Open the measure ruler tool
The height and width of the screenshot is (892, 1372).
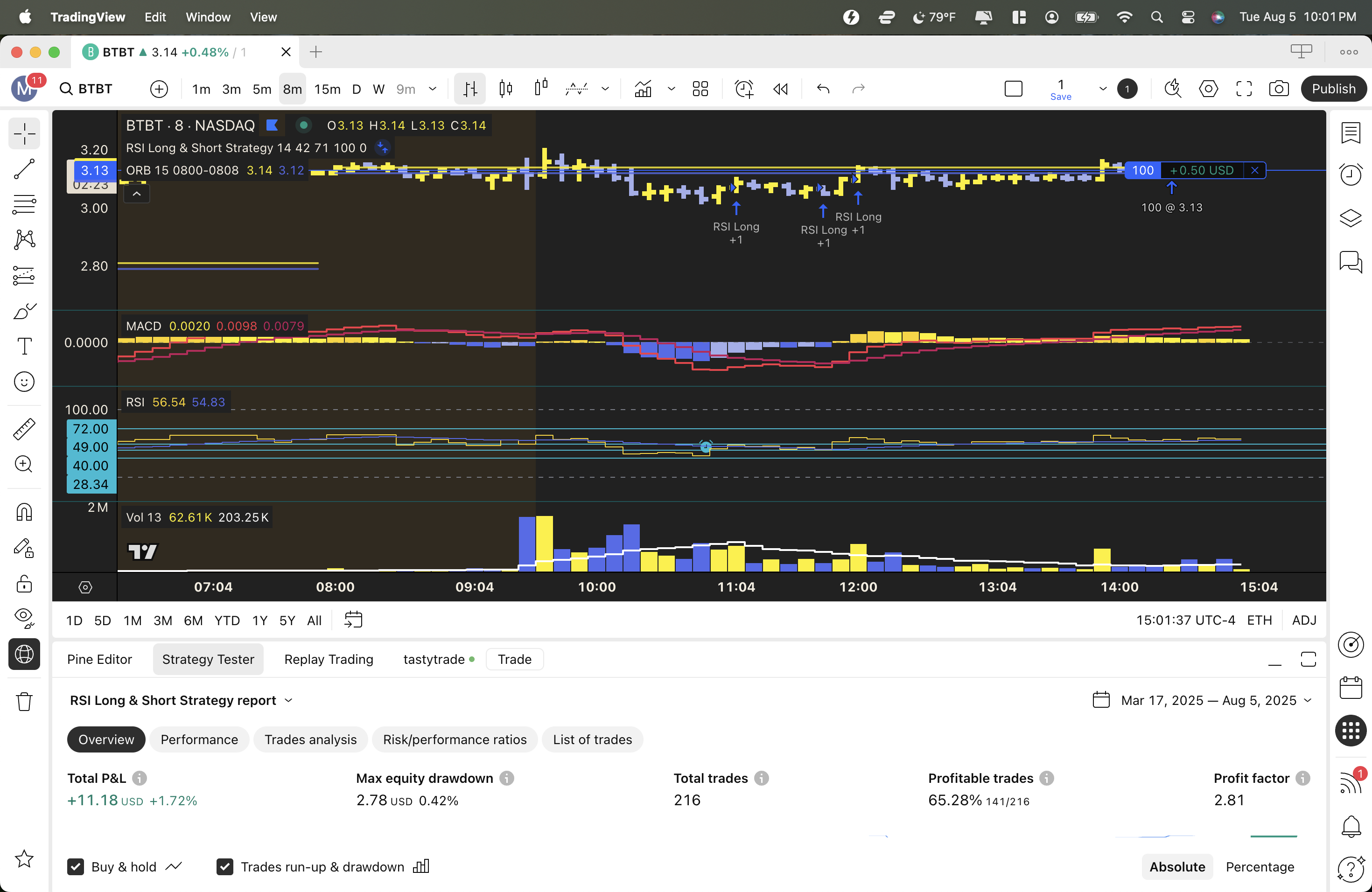24,429
